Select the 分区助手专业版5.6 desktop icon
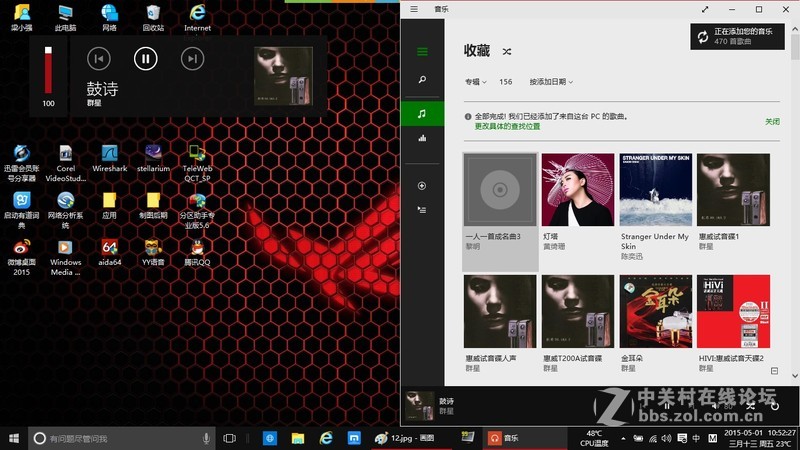The image size is (800, 450). (x=197, y=210)
